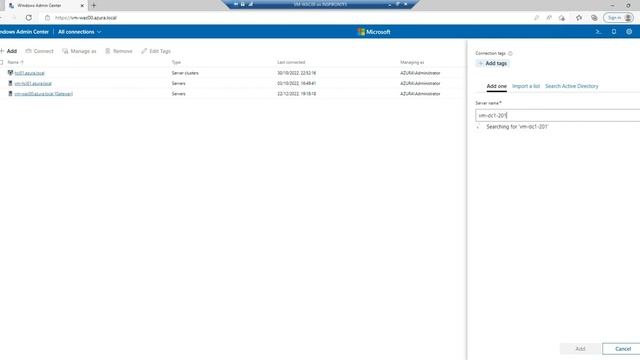Click the read aloud icon in address bar

coord(549,18)
